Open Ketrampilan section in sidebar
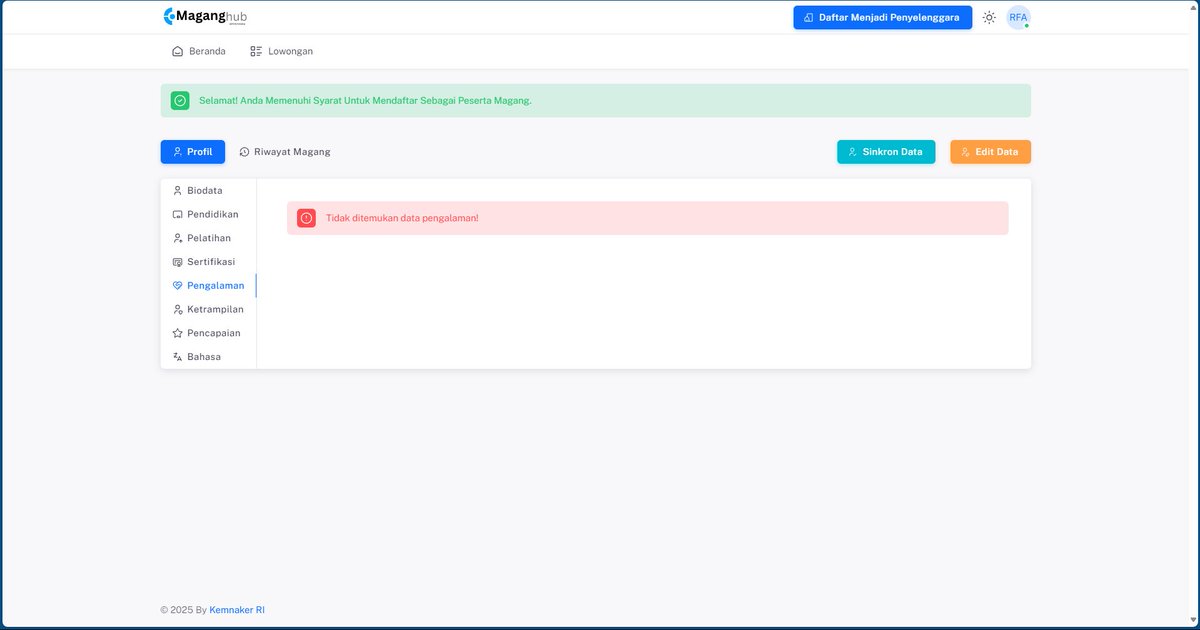Screen dimensions: 1200x630 208,309
